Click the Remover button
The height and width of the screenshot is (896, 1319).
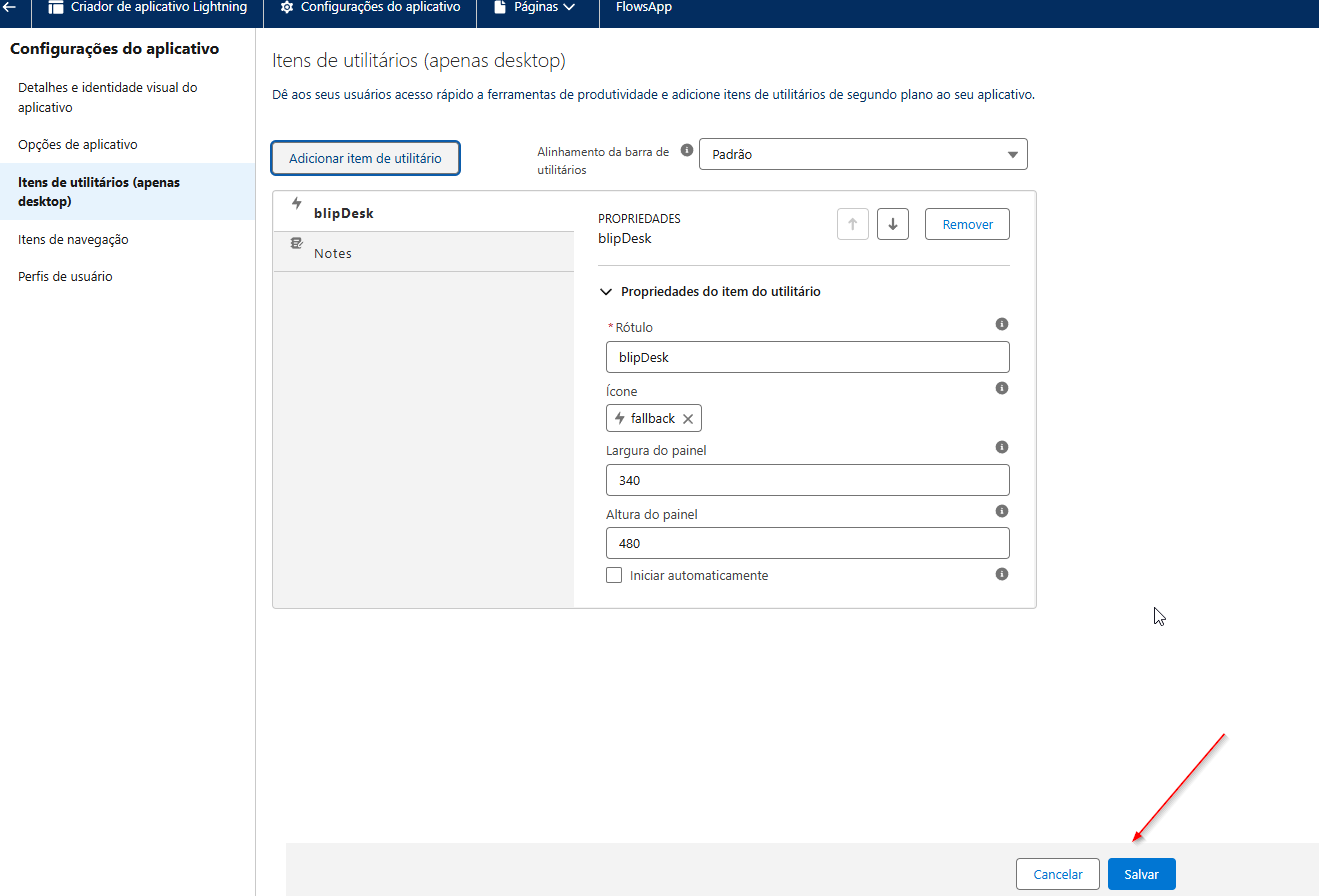967,225
